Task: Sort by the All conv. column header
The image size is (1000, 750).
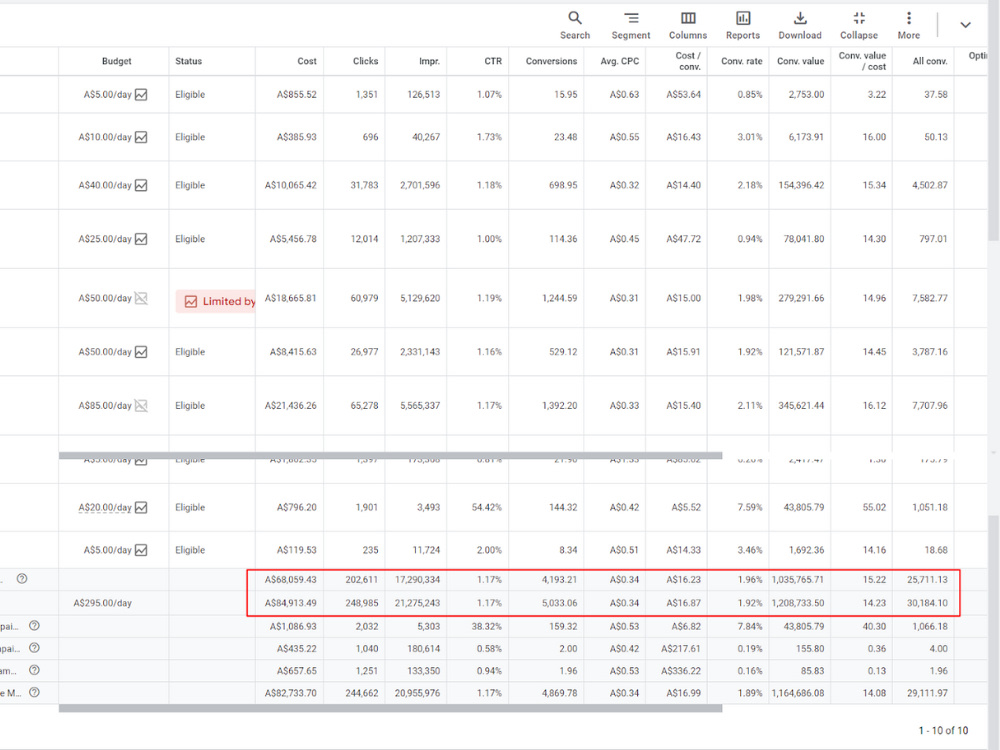Action: click(930, 61)
